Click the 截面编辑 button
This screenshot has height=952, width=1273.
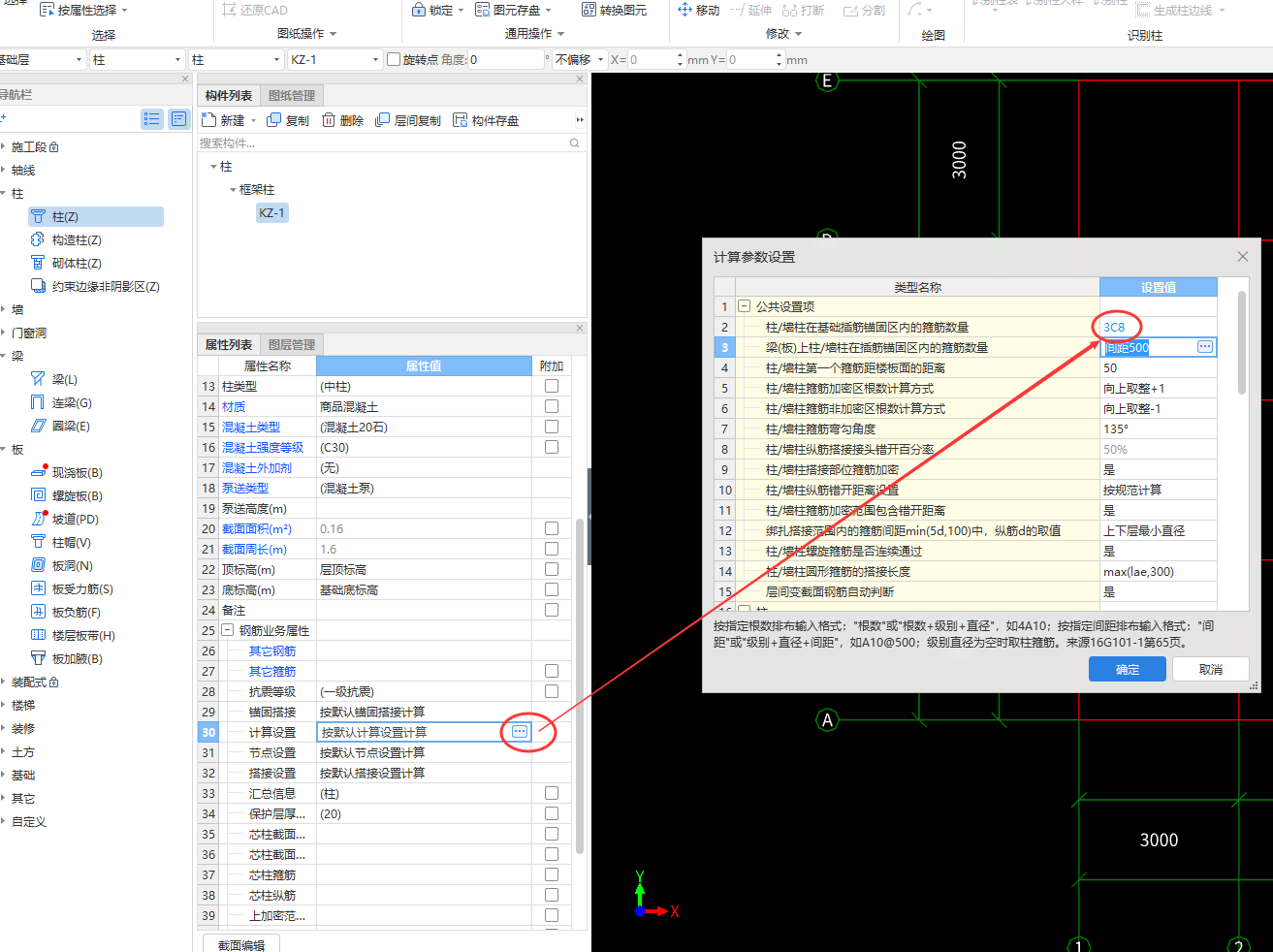pyautogui.click(x=241, y=944)
